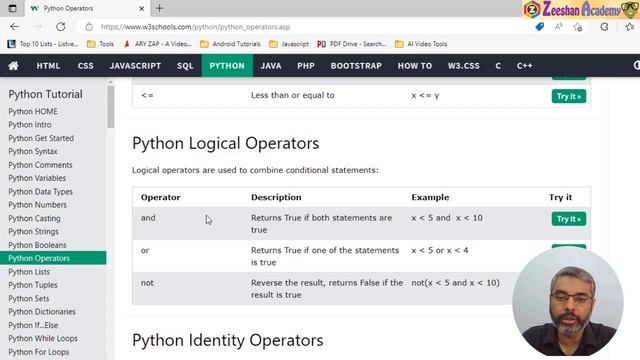
Task: Open the browser extensions icon
Action: 604,27
